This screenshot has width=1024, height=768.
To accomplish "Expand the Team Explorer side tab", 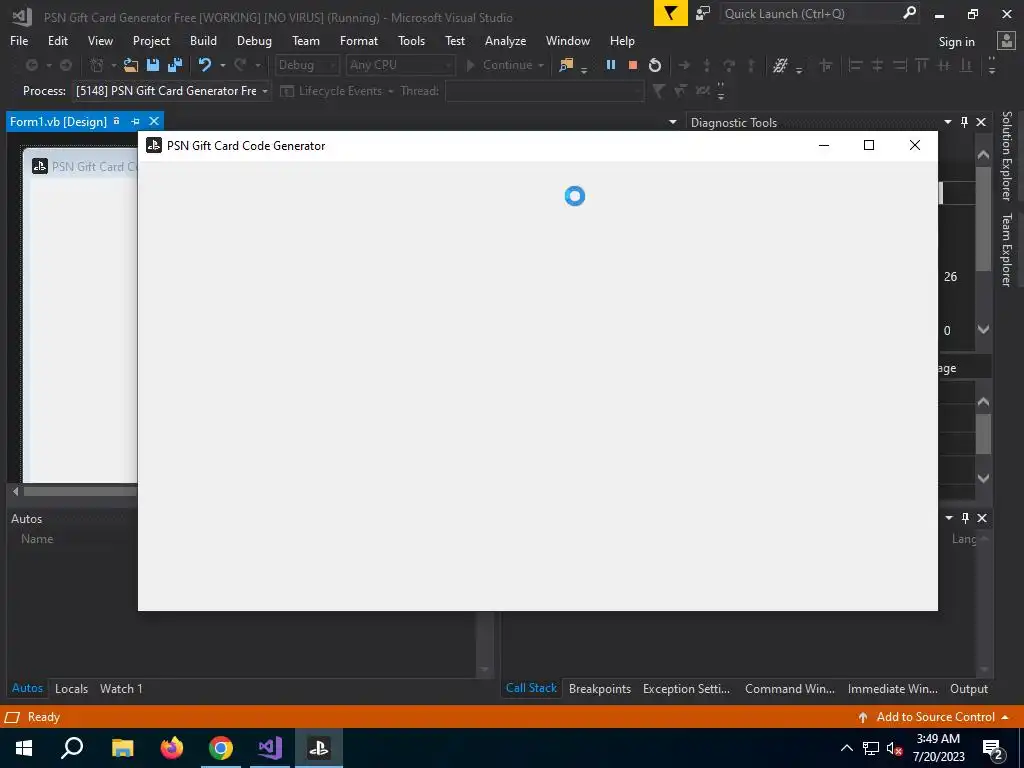I will 1007,249.
